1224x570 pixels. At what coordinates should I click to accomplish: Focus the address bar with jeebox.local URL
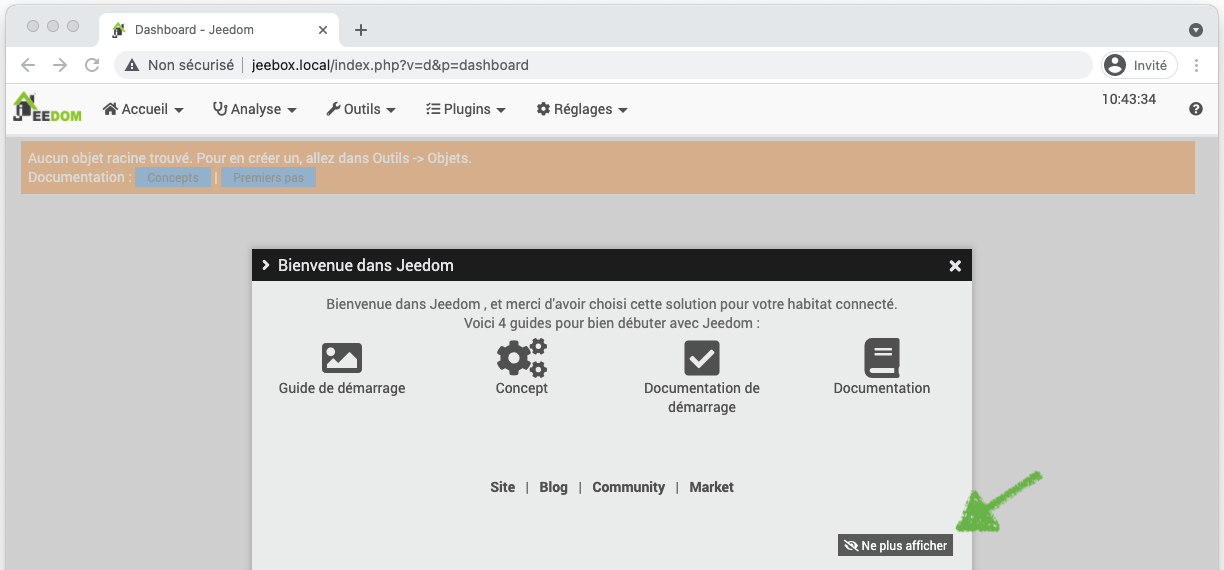point(604,65)
